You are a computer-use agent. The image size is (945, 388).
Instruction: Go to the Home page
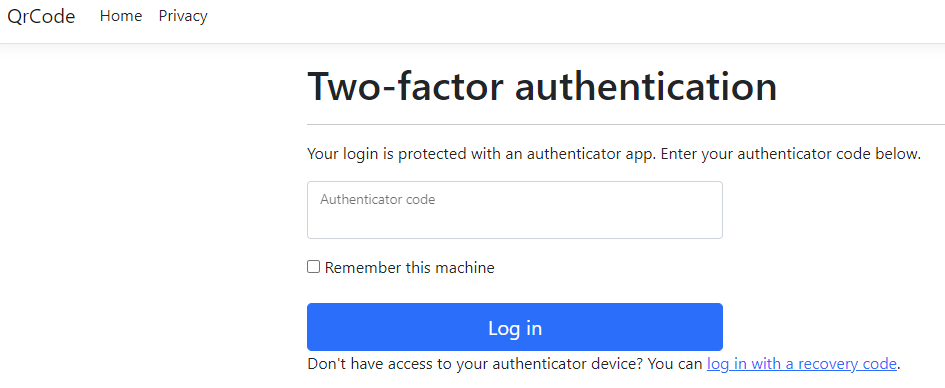[121, 16]
